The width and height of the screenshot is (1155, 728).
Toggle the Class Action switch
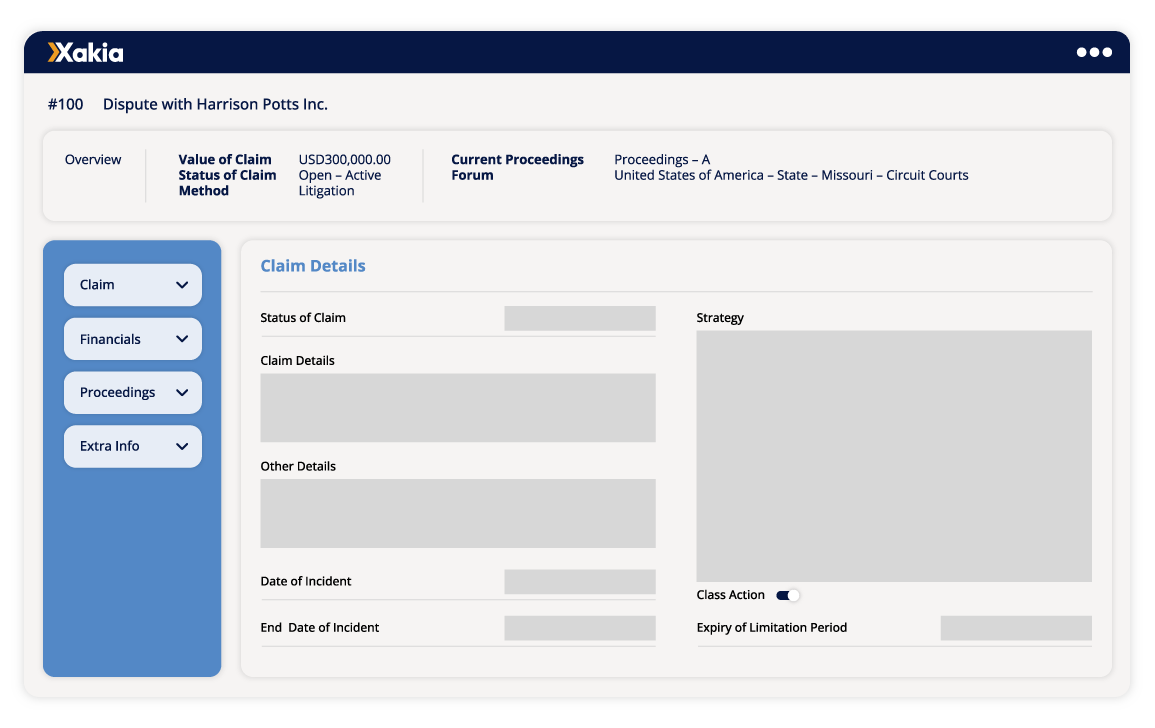(x=789, y=594)
